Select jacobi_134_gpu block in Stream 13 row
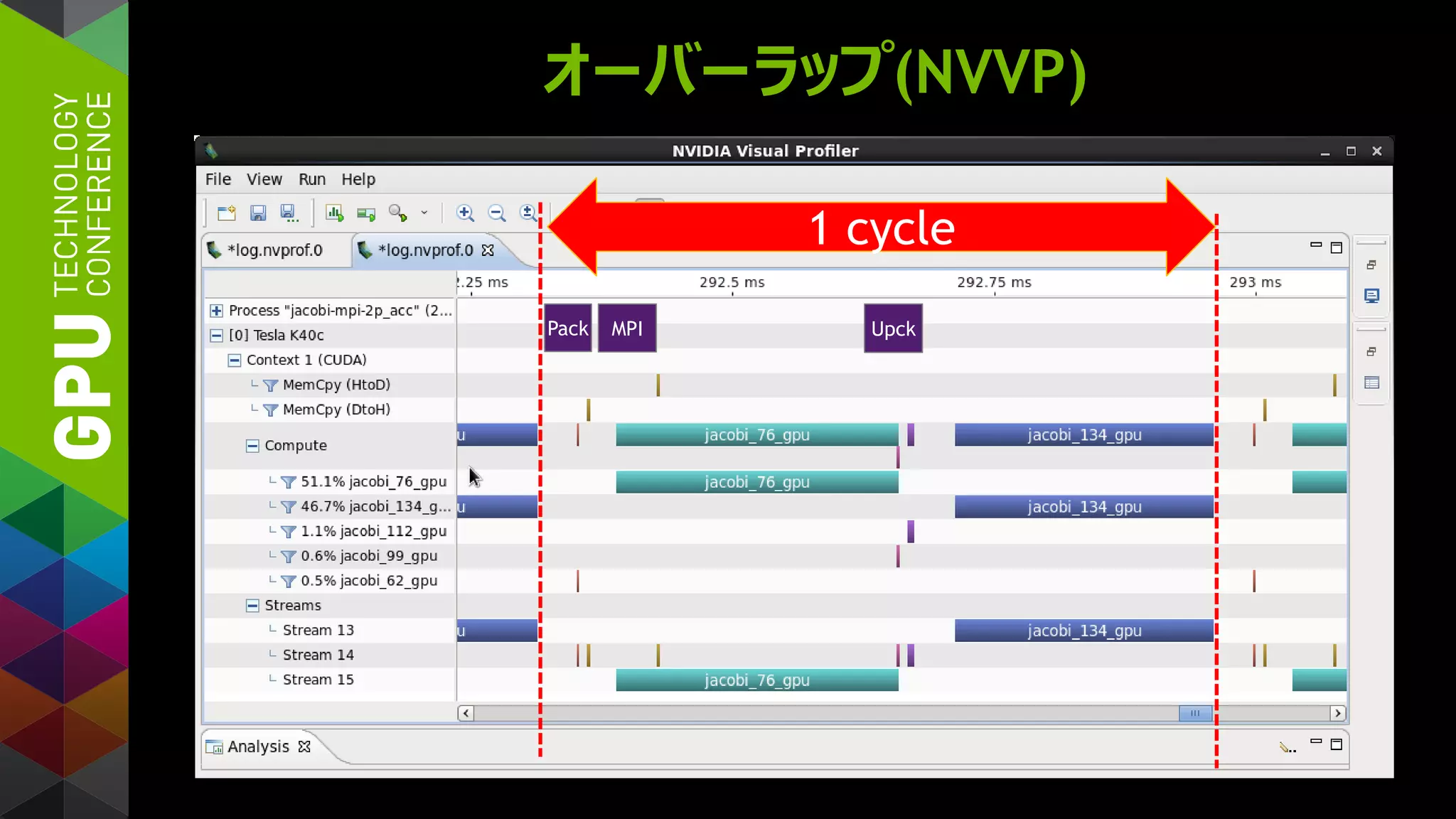 pos(1084,631)
